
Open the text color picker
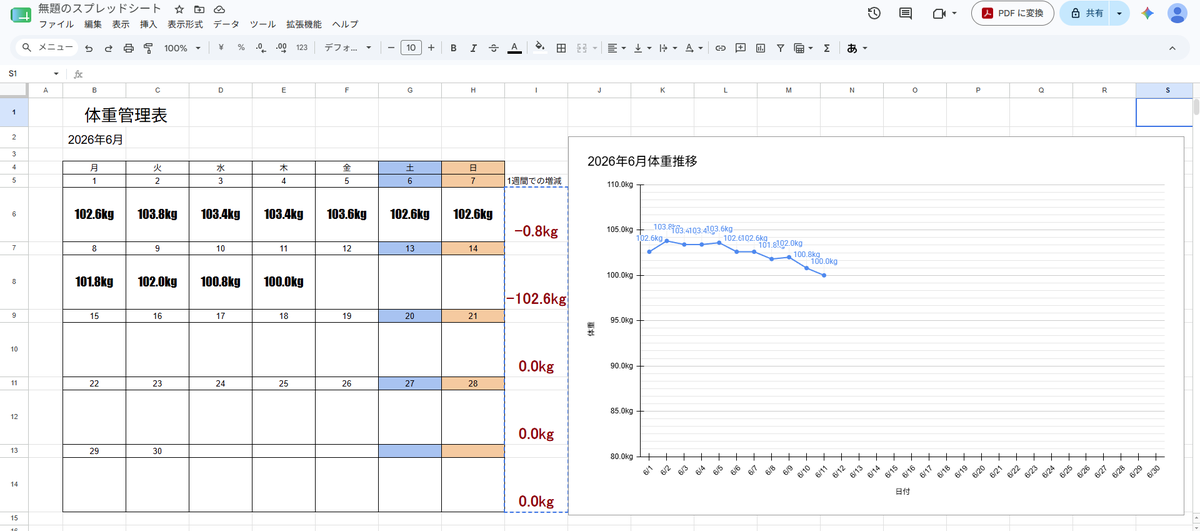(x=513, y=47)
